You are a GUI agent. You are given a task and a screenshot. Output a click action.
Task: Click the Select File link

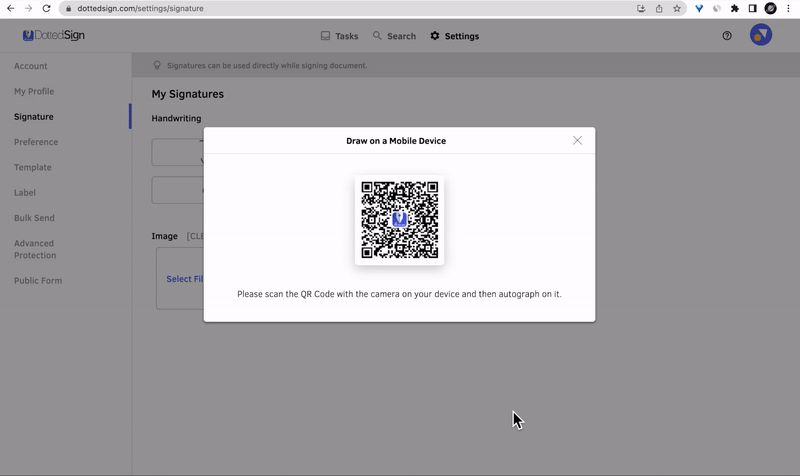tap(185, 279)
